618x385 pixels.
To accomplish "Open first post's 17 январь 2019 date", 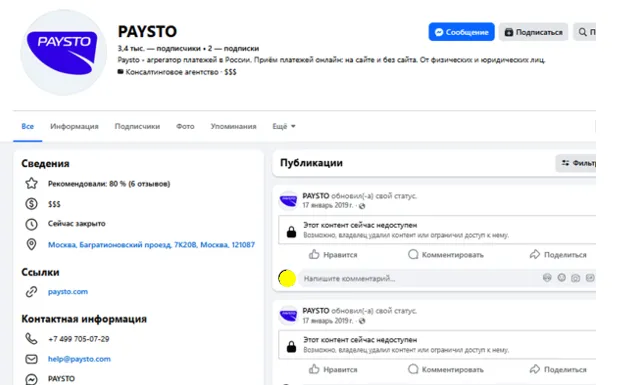I will (x=328, y=205).
